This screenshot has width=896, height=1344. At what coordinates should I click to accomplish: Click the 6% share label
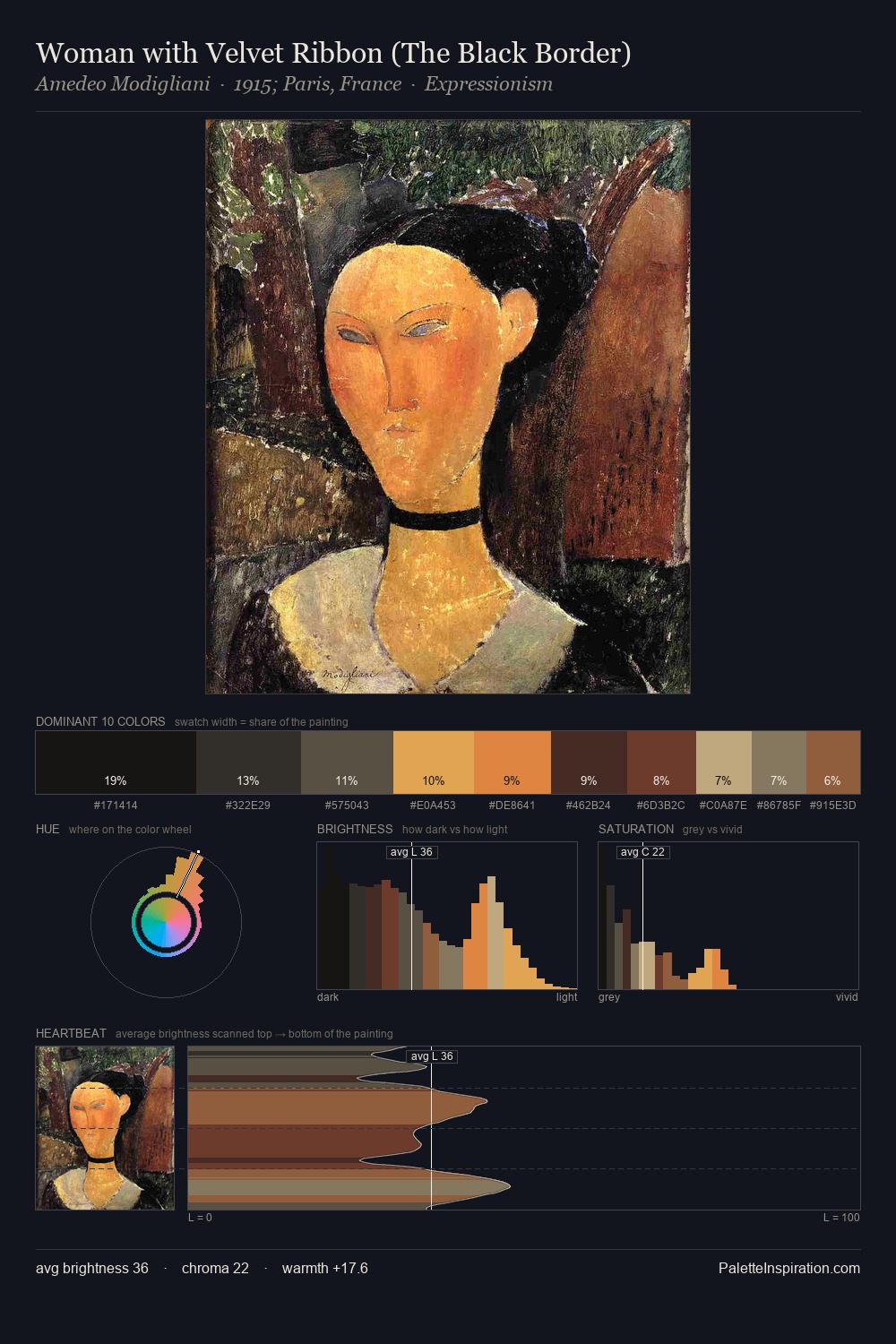[832, 780]
